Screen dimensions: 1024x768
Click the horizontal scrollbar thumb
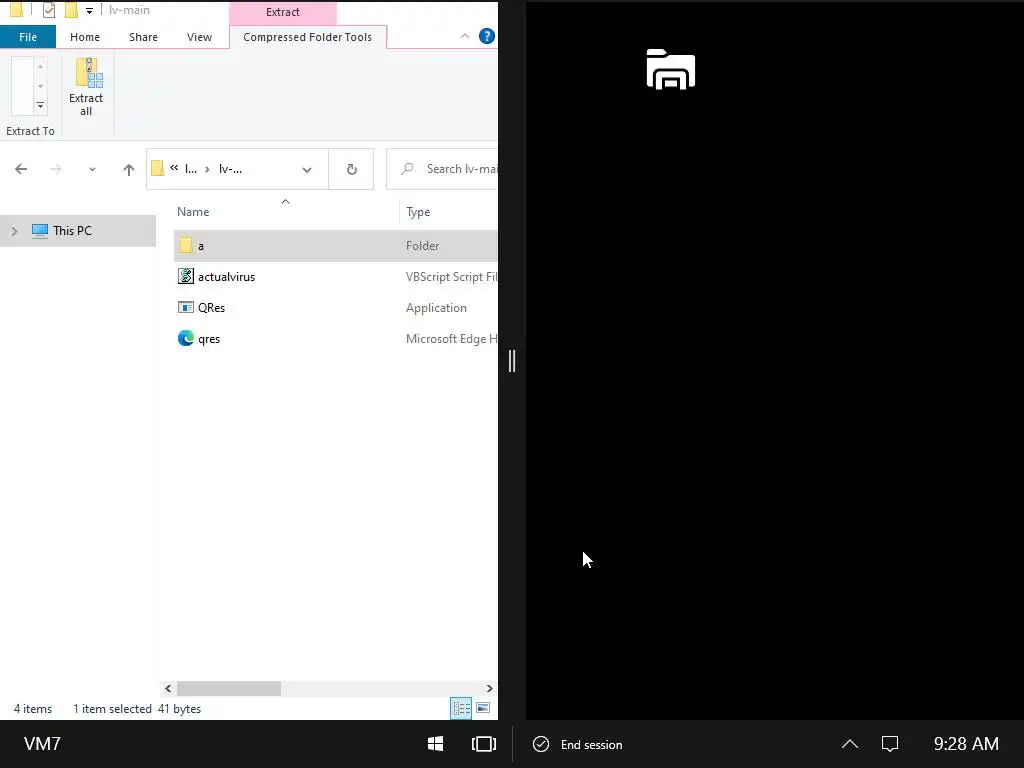click(229, 688)
